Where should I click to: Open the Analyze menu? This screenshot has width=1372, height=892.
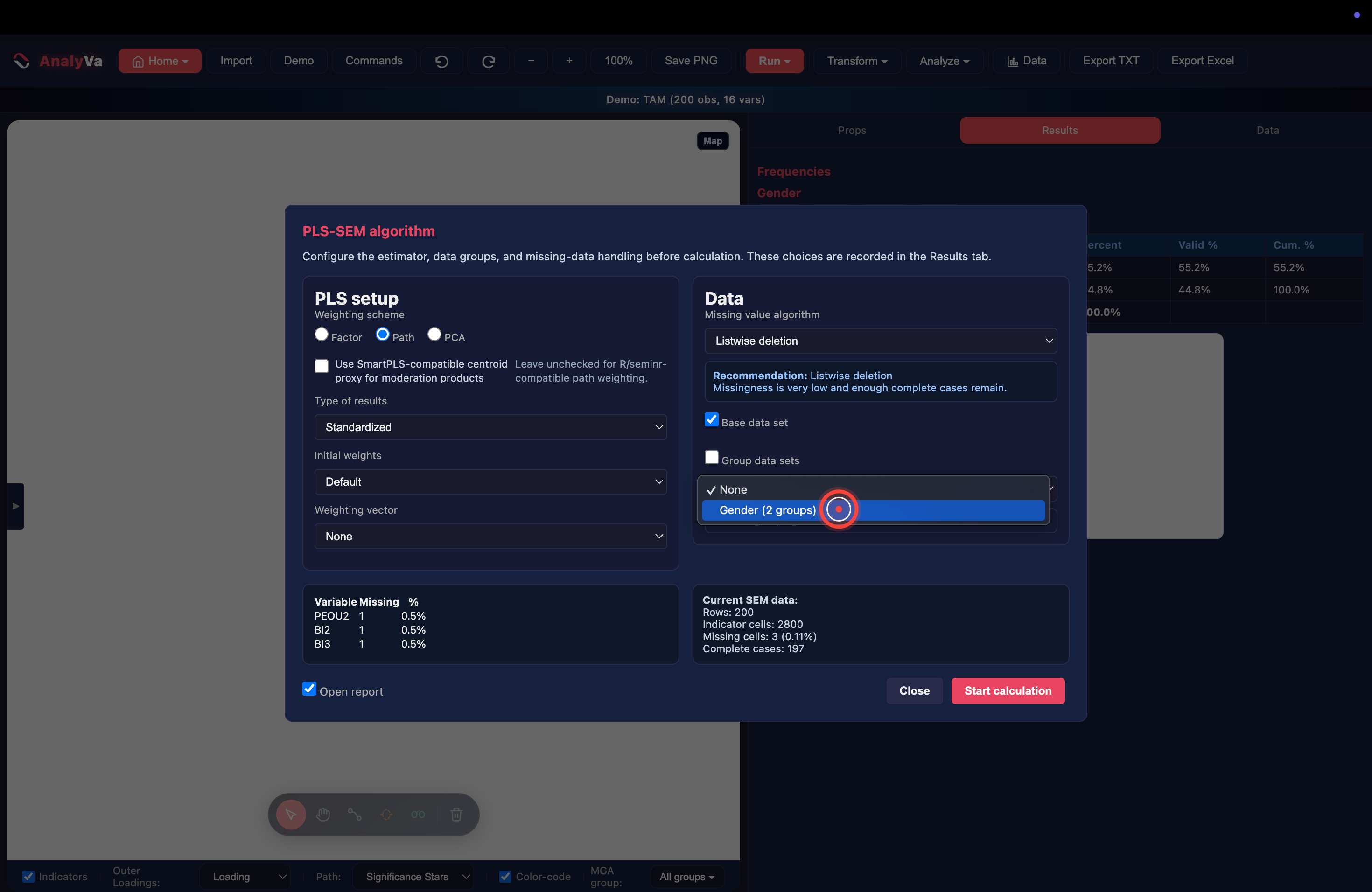(x=944, y=61)
